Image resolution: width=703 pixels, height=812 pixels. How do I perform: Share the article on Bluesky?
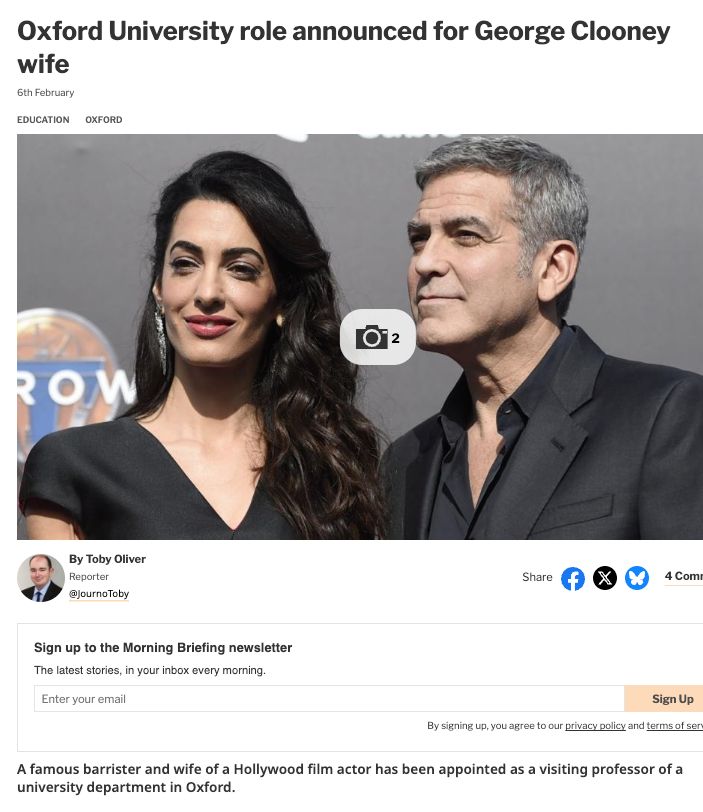[x=637, y=578]
